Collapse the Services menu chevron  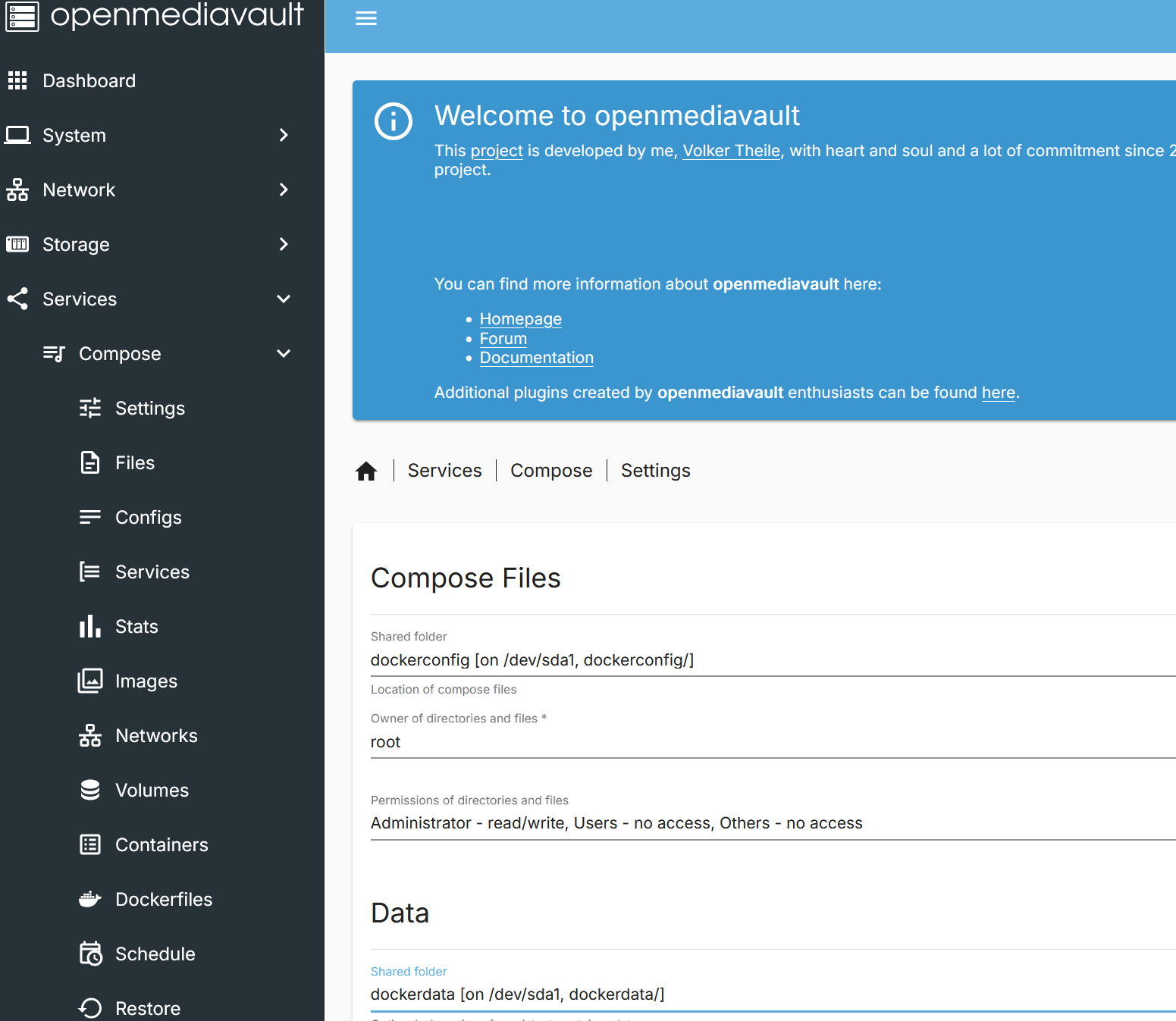click(284, 299)
